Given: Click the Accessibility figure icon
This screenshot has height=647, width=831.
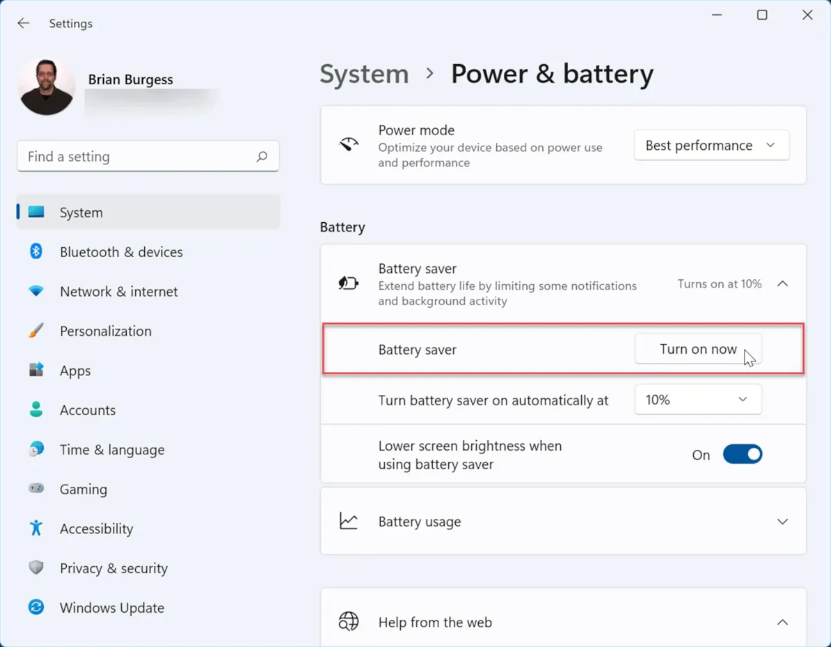Looking at the screenshot, I should click(x=36, y=528).
